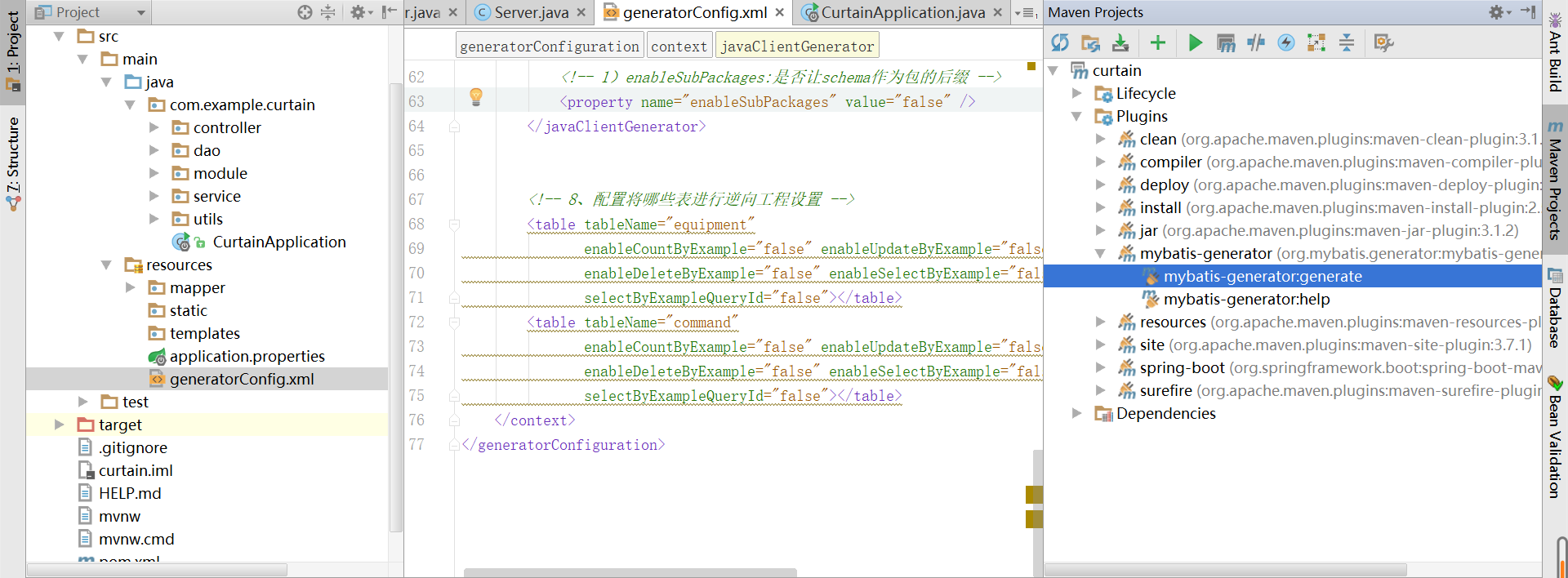This screenshot has width=1568, height=578.
Task: Open Maven Projects panel gear menu
Action: coord(1500,12)
